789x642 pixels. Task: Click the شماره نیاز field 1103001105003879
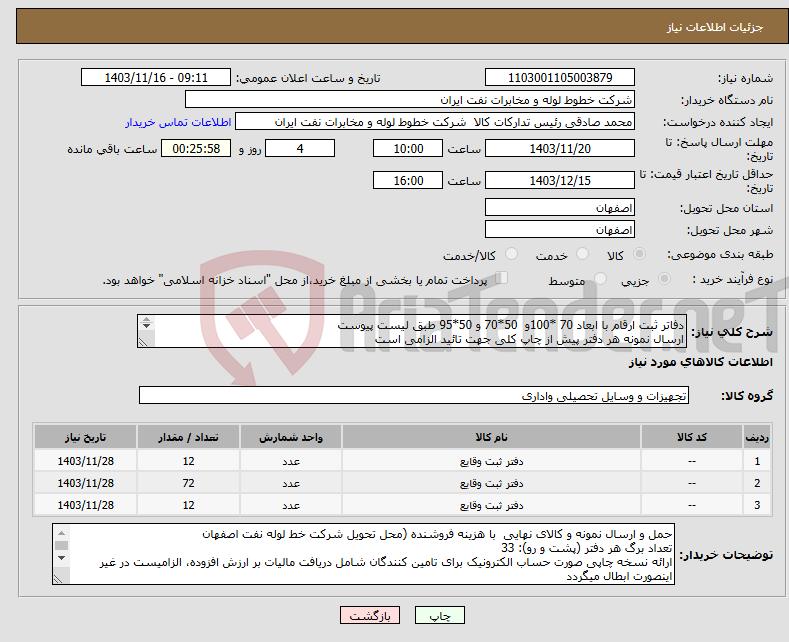coord(560,77)
